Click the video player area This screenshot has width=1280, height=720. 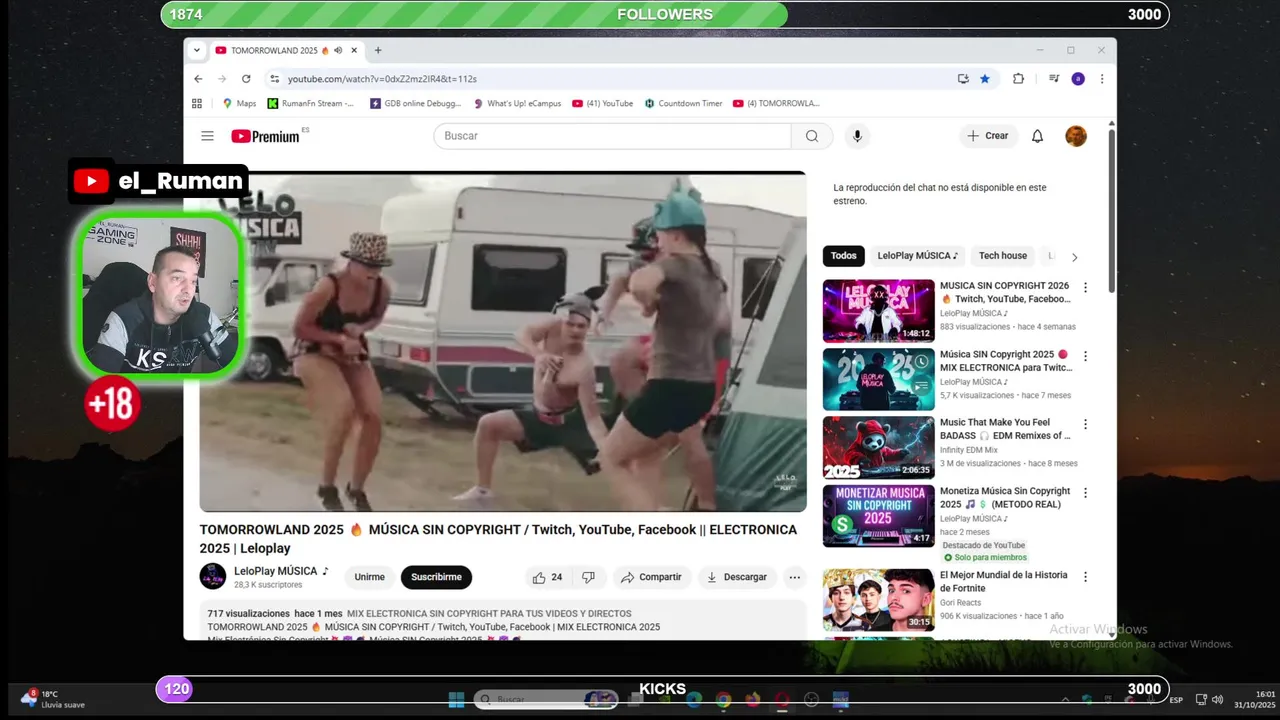[503, 342]
